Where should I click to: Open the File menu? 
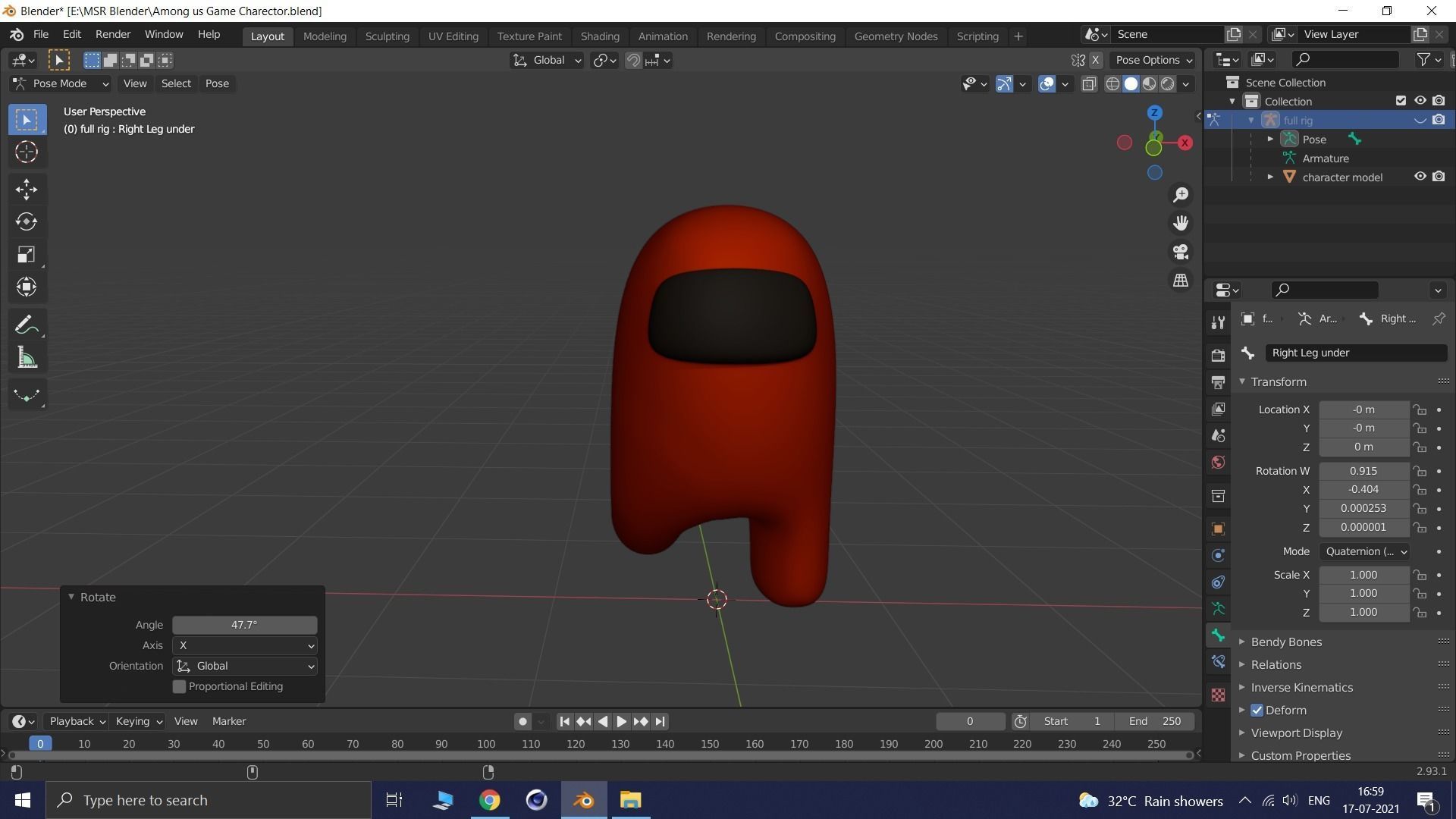(41, 35)
